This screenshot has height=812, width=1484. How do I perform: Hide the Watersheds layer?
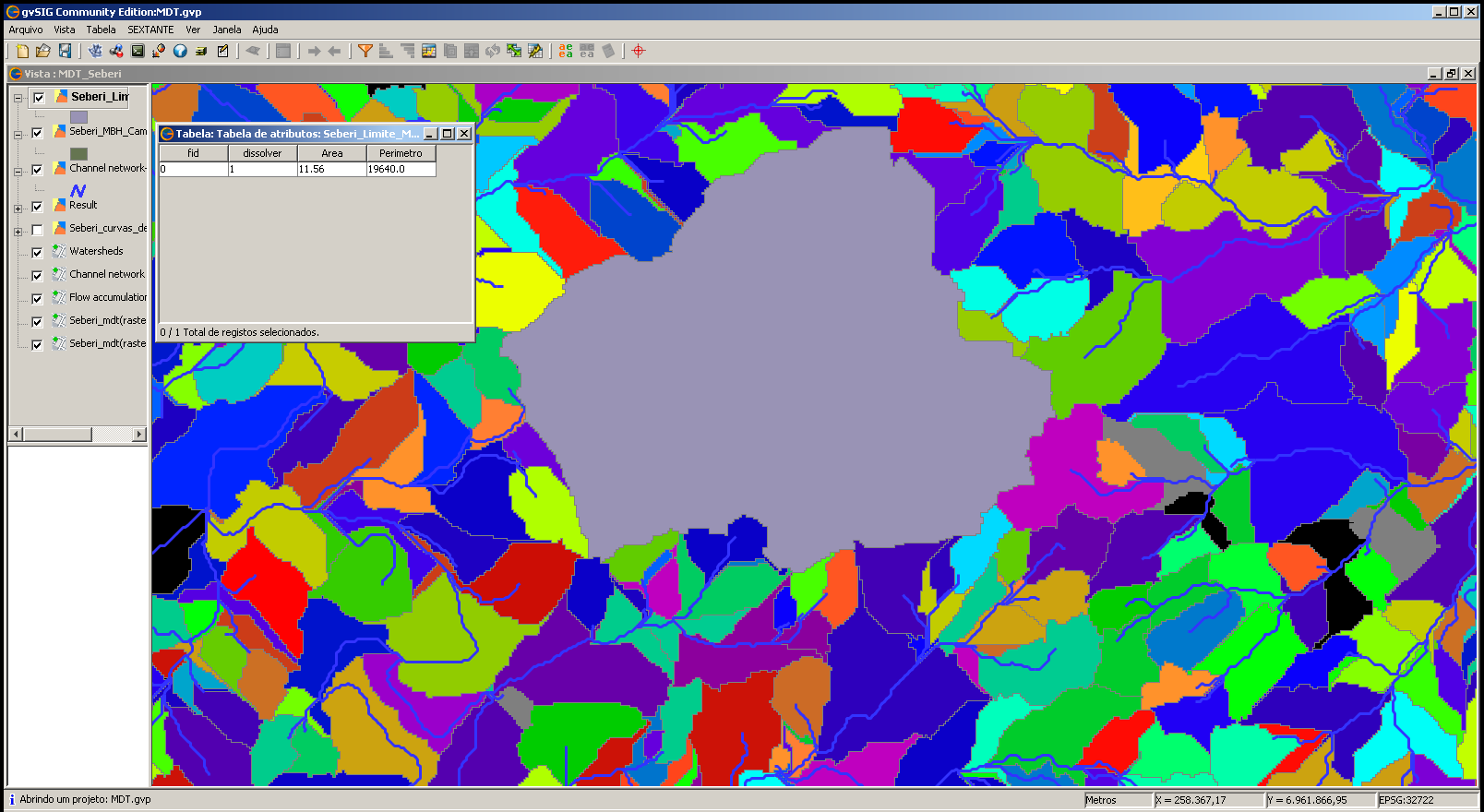pyautogui.click(x=37, y=252)
